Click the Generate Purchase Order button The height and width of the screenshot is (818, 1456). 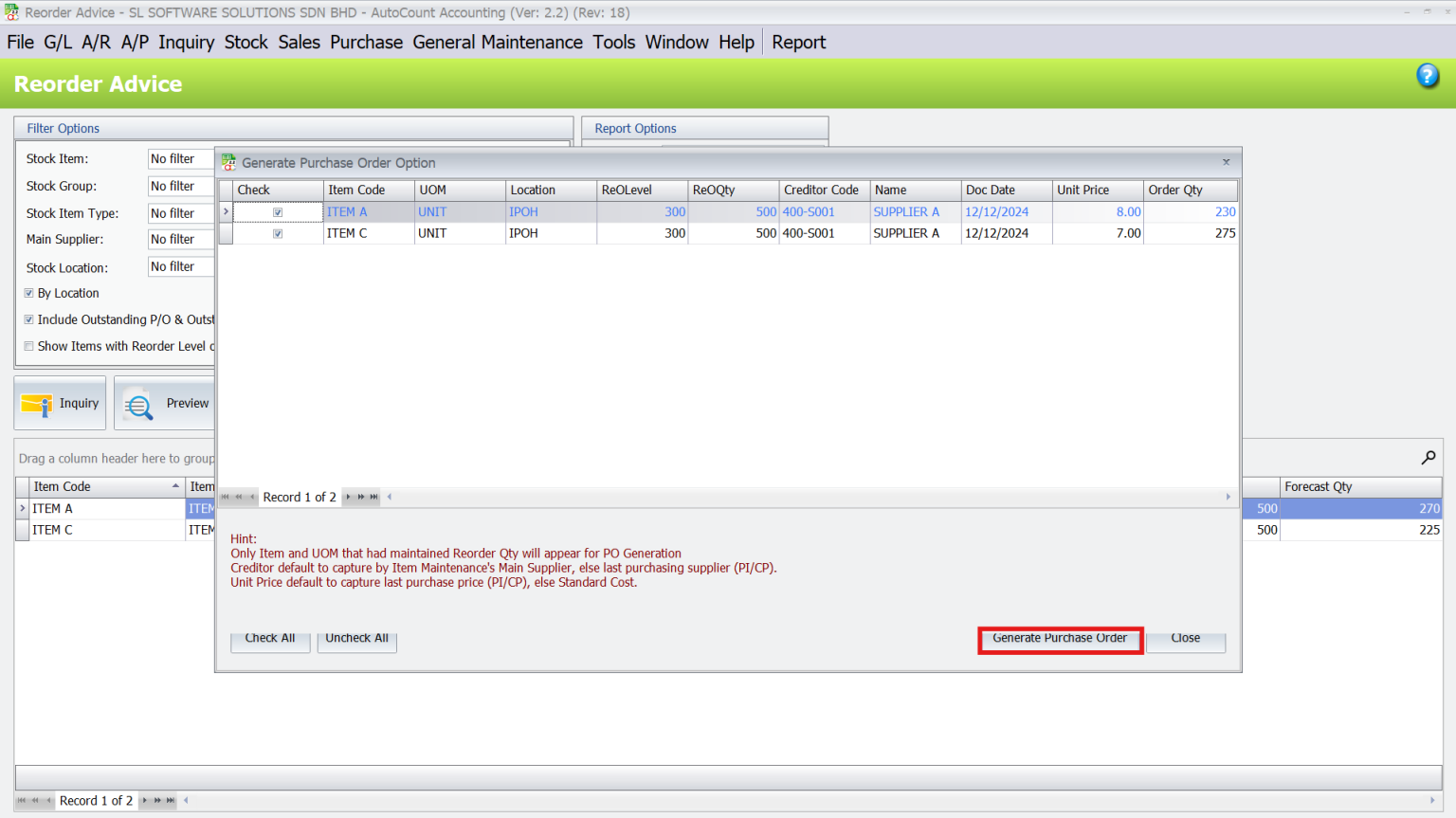tap(1059, 639)
